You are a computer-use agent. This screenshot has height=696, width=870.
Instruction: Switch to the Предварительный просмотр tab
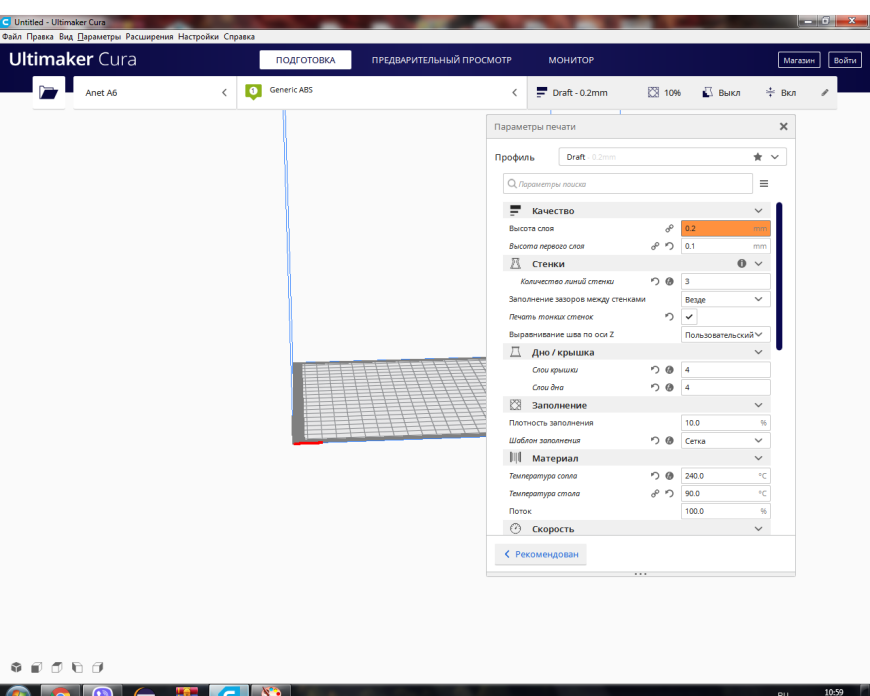click(x=441, y=60)
